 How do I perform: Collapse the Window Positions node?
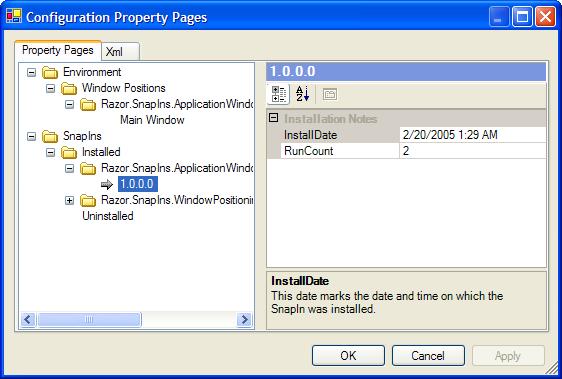coord(51,88)
